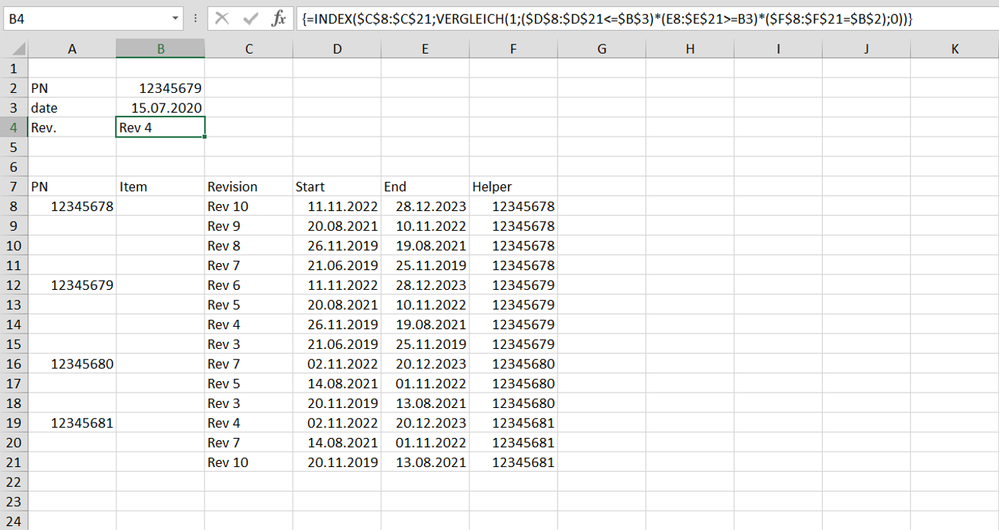This screenshot has height=530, width=999.
Task: Click start date 14.08.2021 in row 17
Action: tap(336, 383)
